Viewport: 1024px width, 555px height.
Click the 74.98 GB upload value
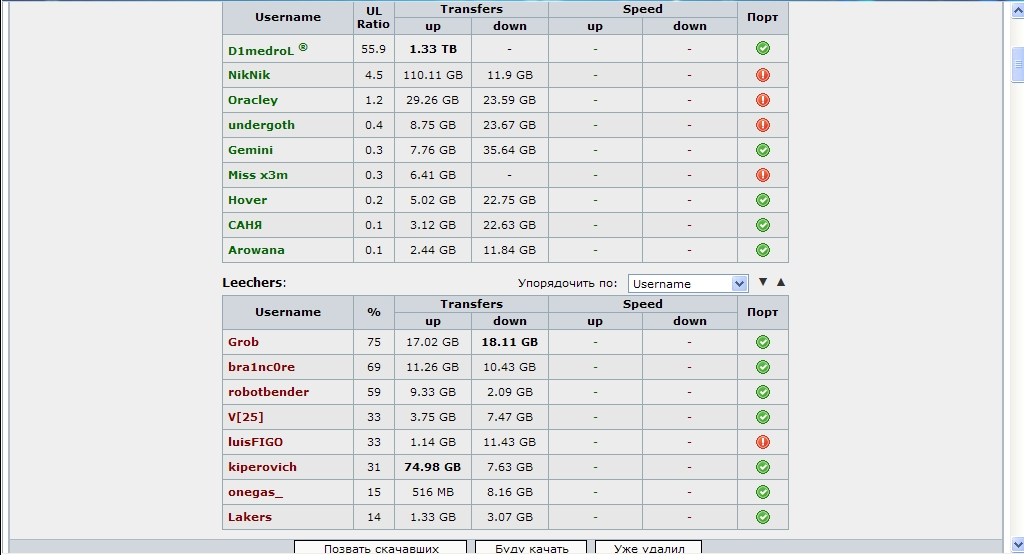432,467
